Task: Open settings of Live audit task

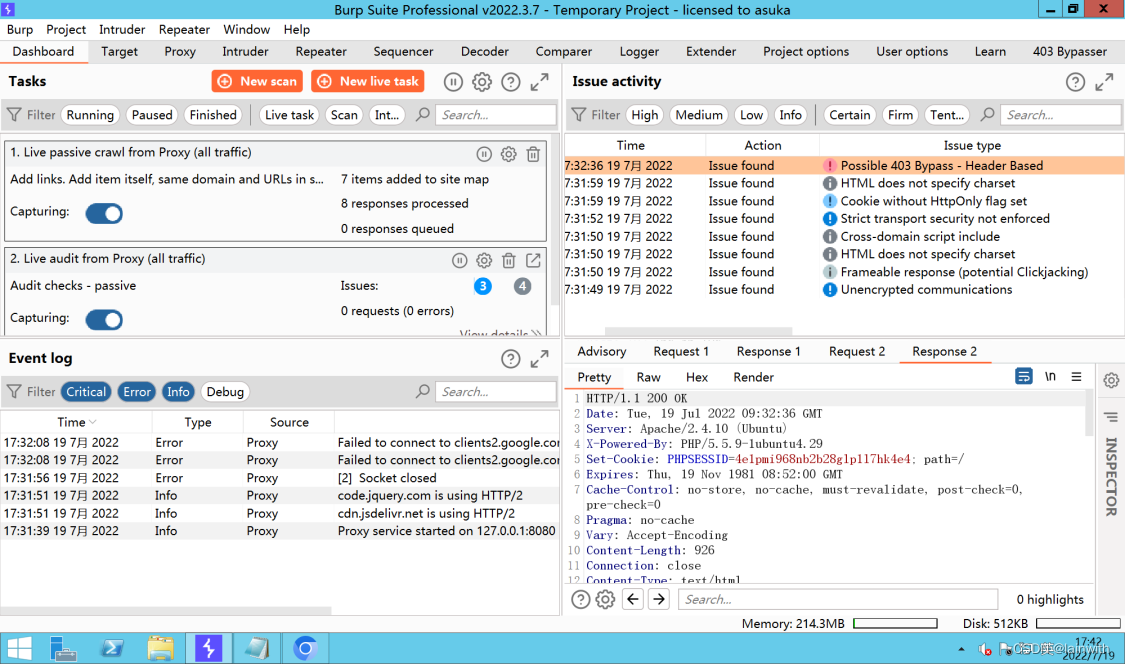Action: (x=484, y=260)
